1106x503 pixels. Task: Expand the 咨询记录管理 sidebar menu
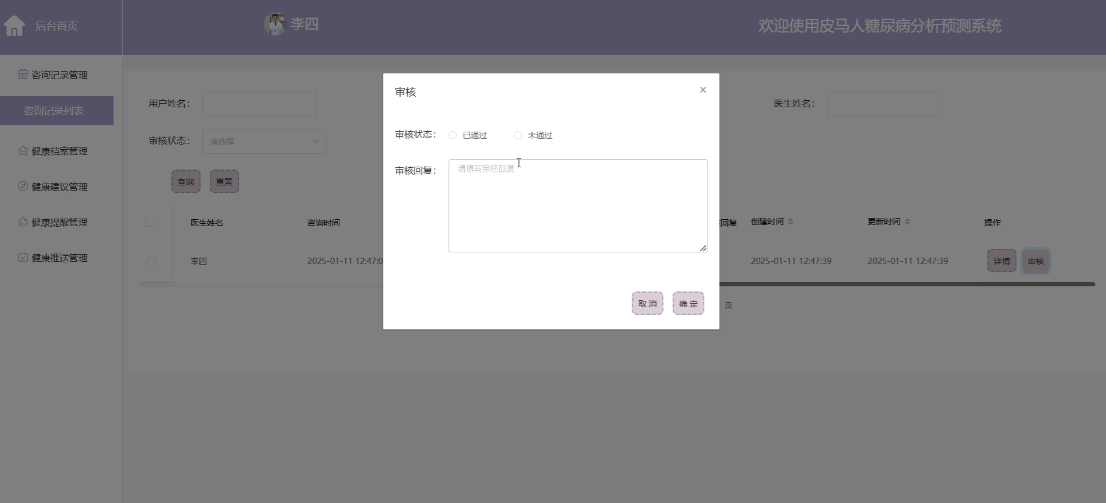point(60,75)
